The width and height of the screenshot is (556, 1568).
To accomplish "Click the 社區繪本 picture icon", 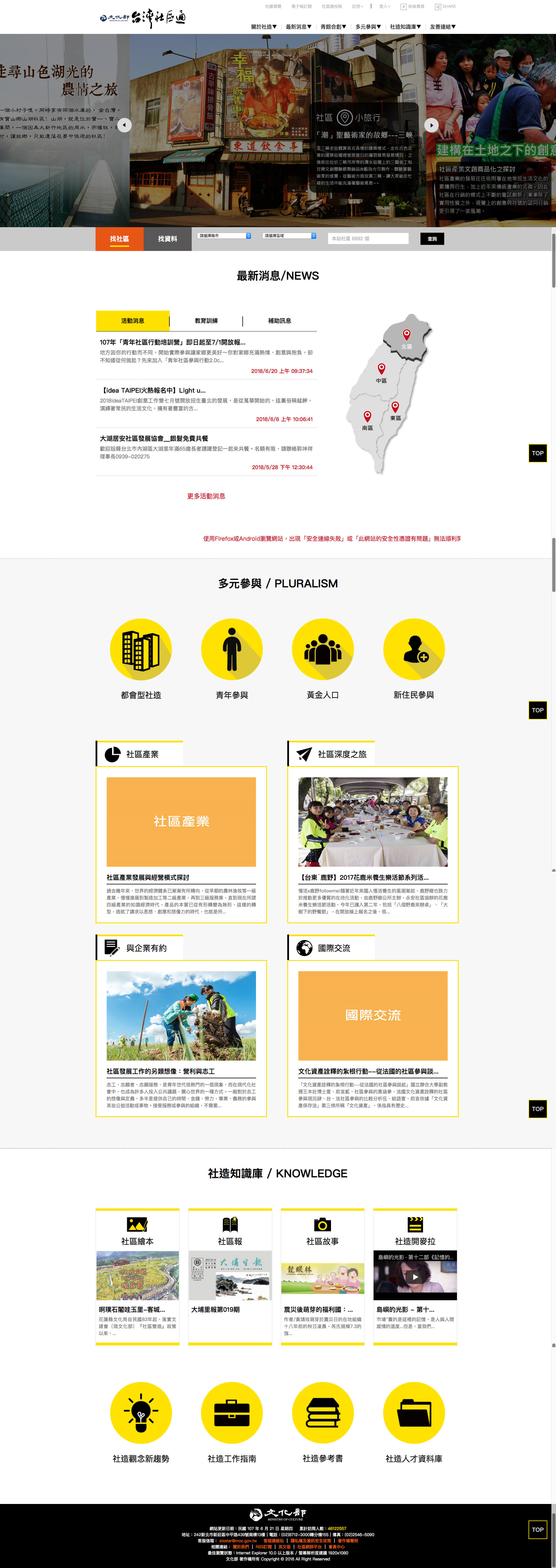I will [137, 1224].
